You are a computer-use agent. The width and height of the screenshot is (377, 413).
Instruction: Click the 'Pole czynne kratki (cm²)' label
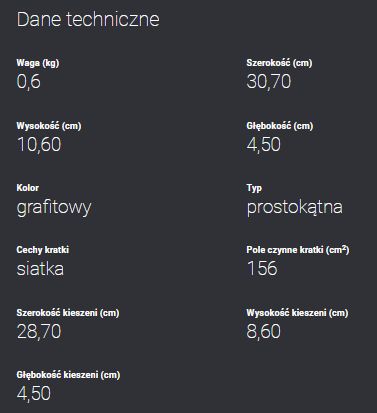coord(298,250)
